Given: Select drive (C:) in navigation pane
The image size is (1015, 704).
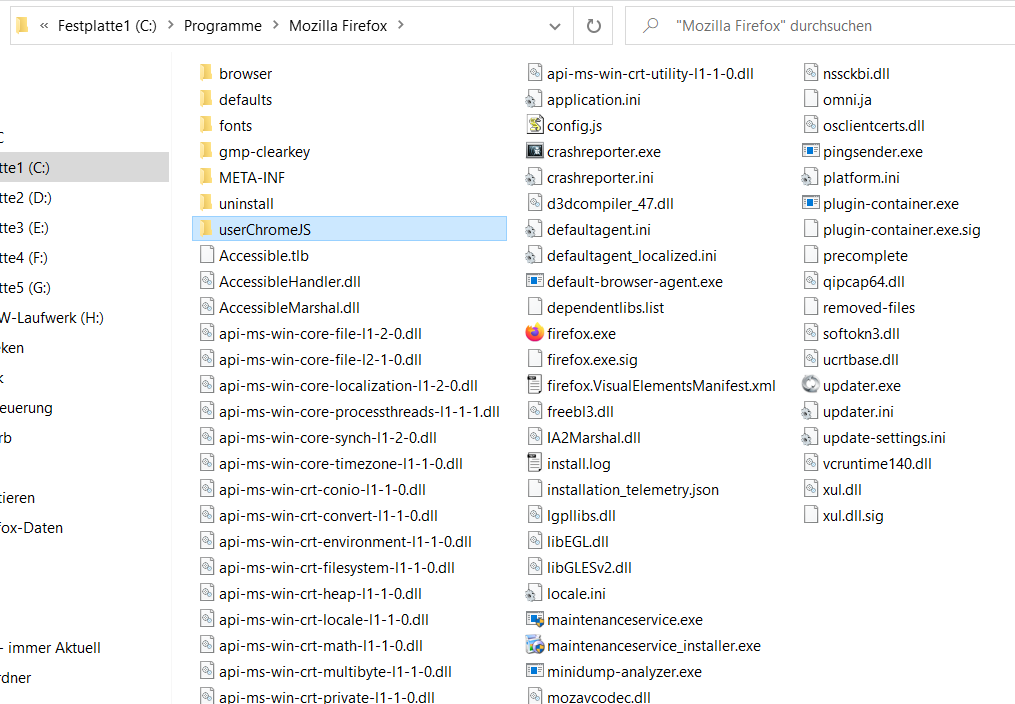Looking at the screenshot, I should coord(84,168).
